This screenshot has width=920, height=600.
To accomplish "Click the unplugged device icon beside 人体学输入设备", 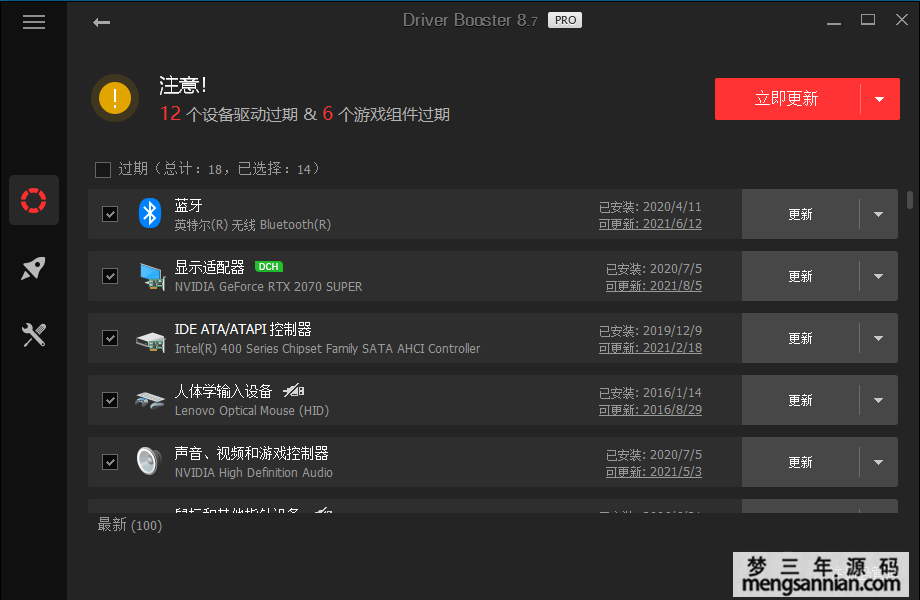I will point(294,390).
